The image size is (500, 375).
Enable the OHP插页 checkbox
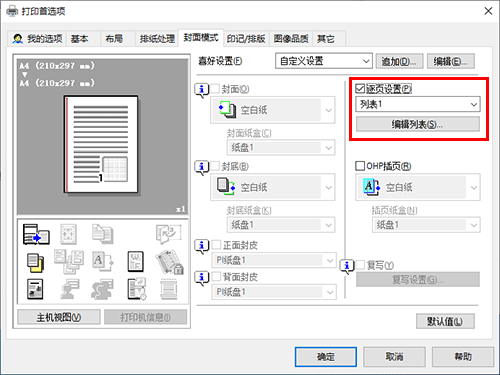pos(360,166)
